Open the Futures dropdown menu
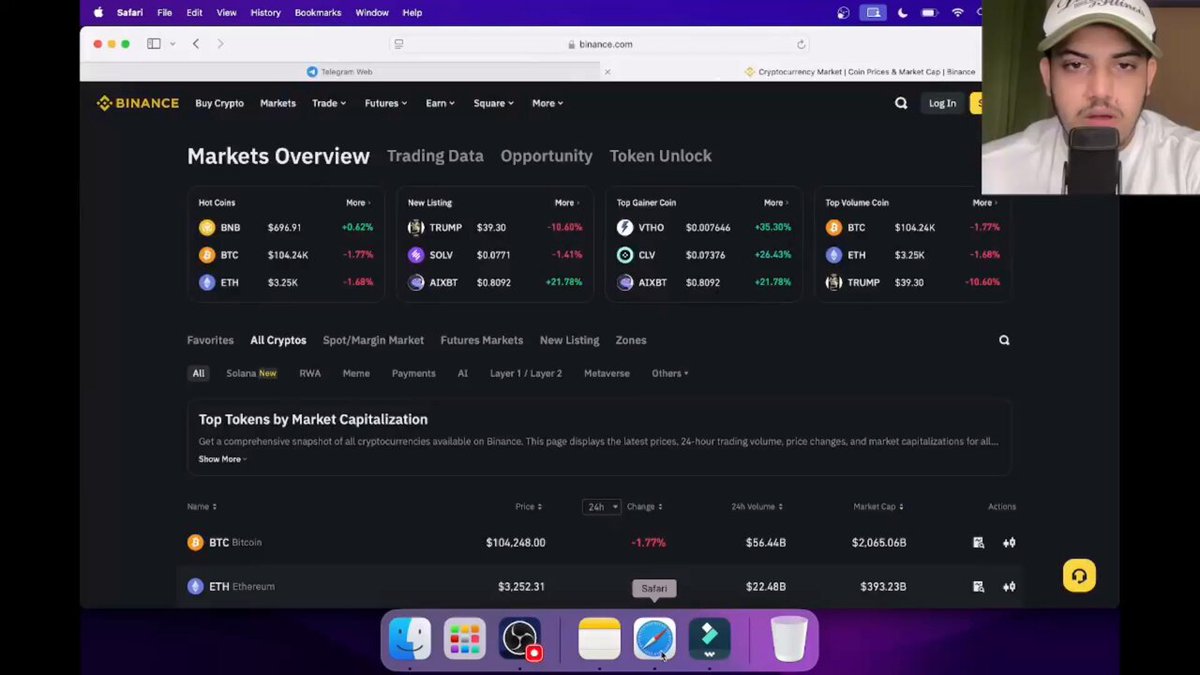This screenshot has height=675, width=1200. (385, 103)
